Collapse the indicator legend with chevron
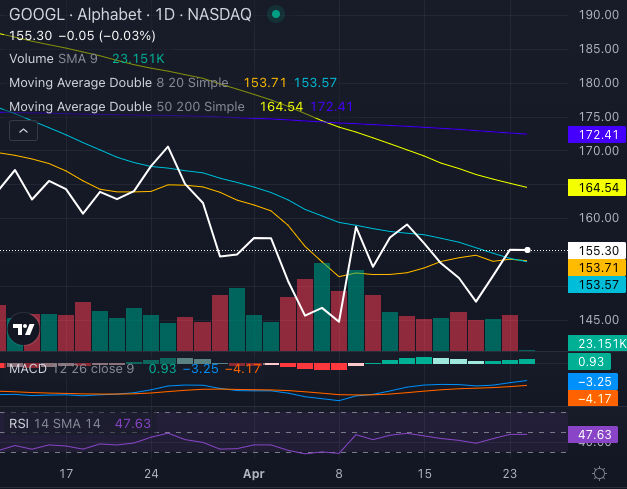 [23, 129]
